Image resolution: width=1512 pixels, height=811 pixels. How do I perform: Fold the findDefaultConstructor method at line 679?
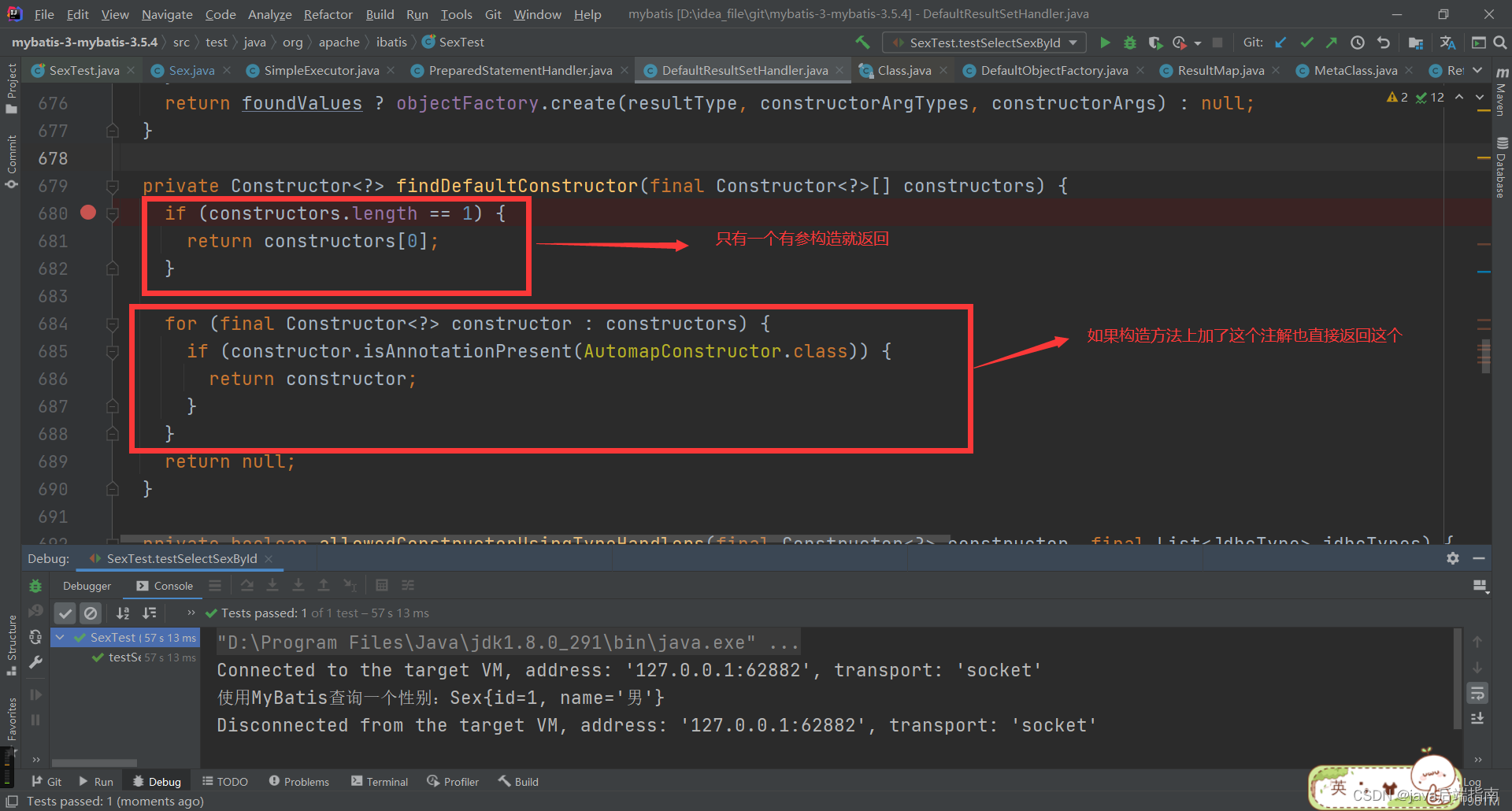point(113,186)
